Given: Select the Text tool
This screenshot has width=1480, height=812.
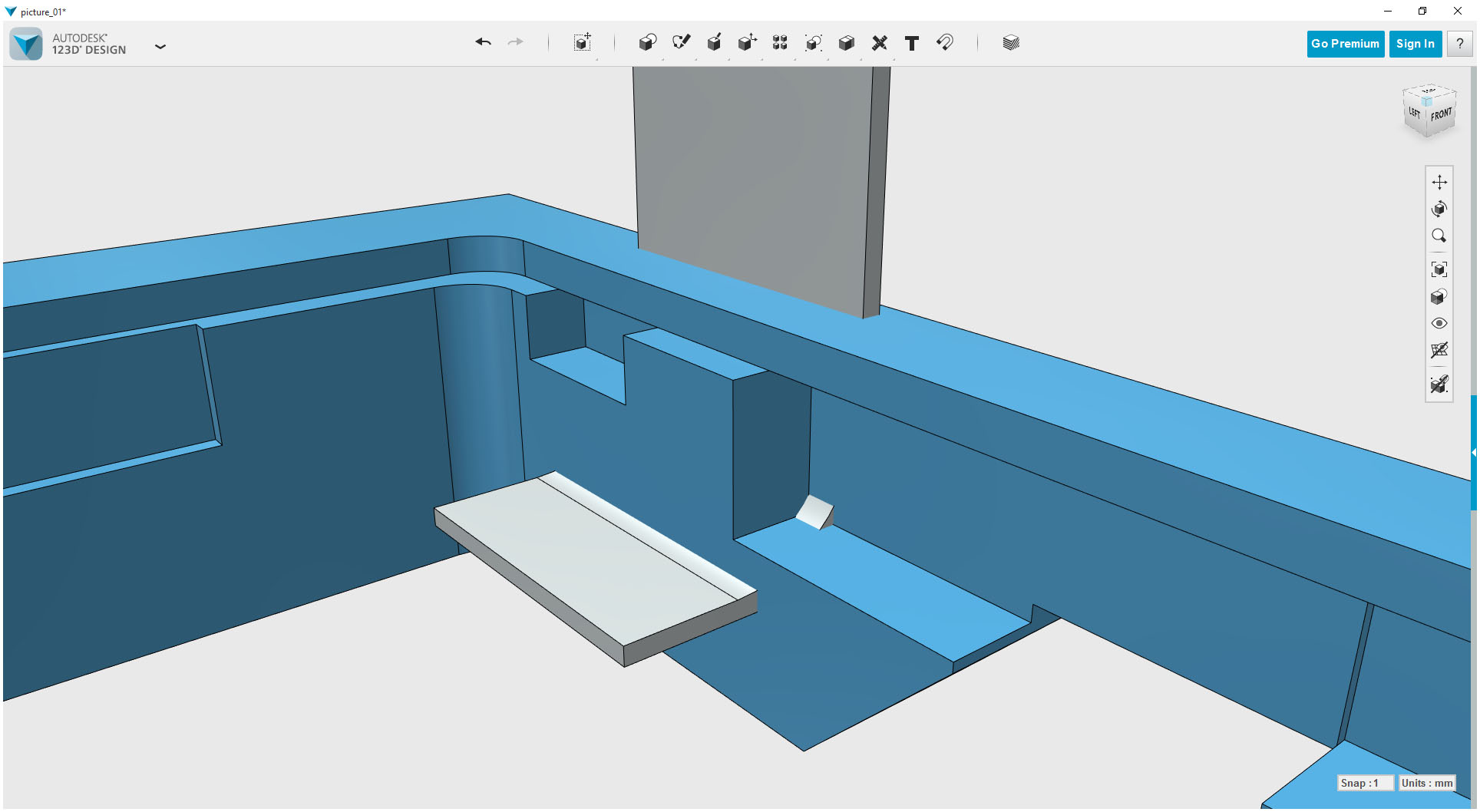Looking at the screenshot, I should [912, 44].
